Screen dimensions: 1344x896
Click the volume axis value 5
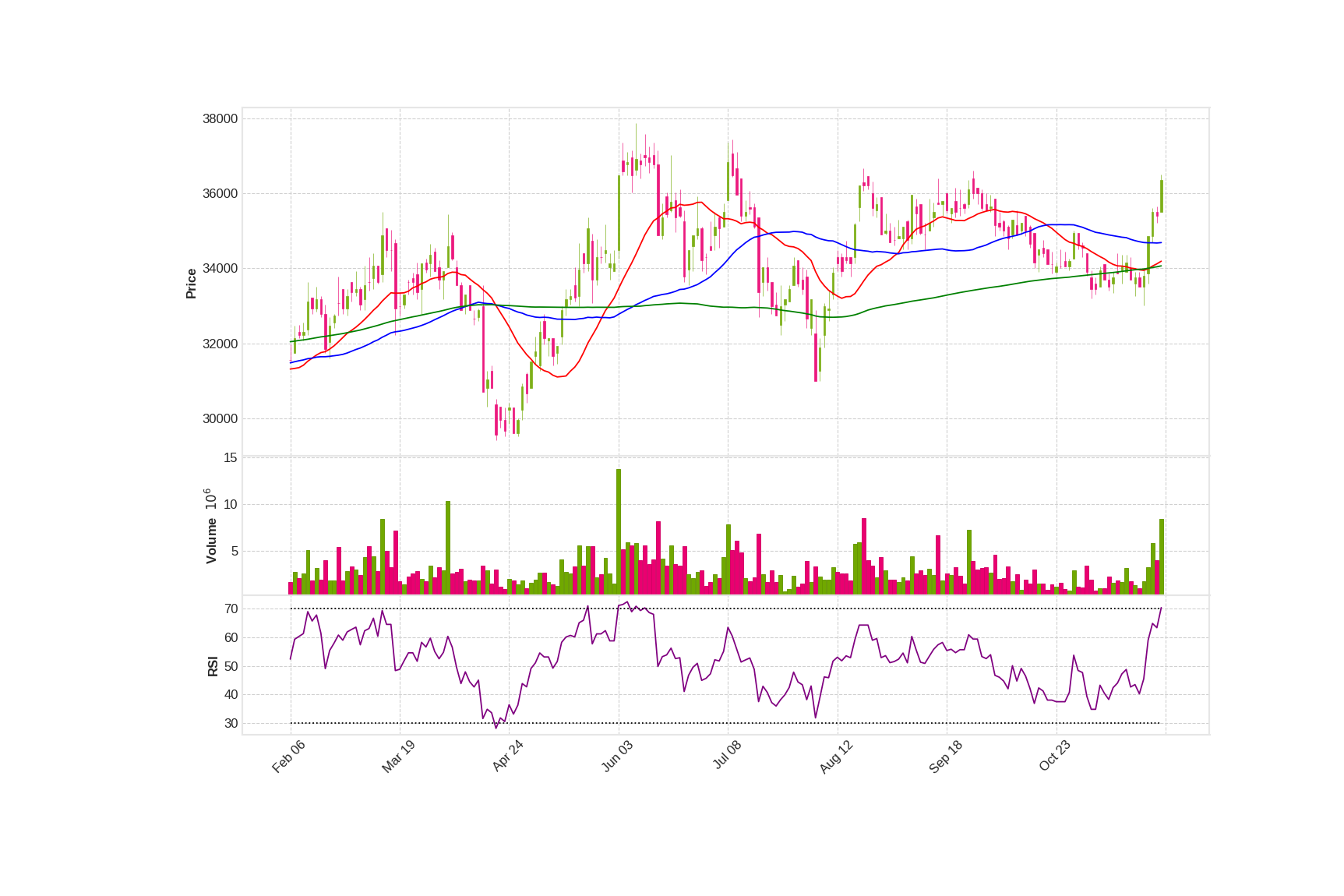(x=234, y=552)
